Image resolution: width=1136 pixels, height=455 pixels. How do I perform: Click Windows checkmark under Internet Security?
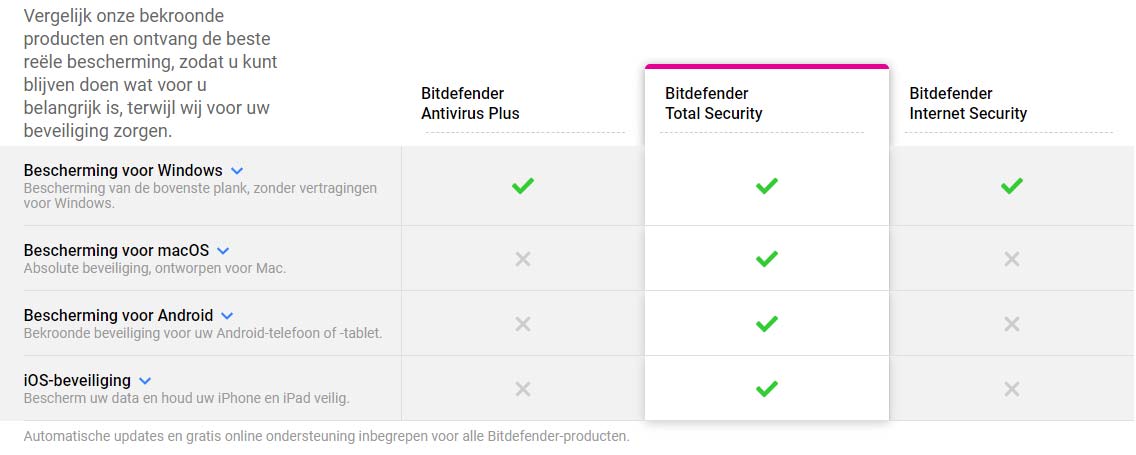click(x=1011, y=186)
